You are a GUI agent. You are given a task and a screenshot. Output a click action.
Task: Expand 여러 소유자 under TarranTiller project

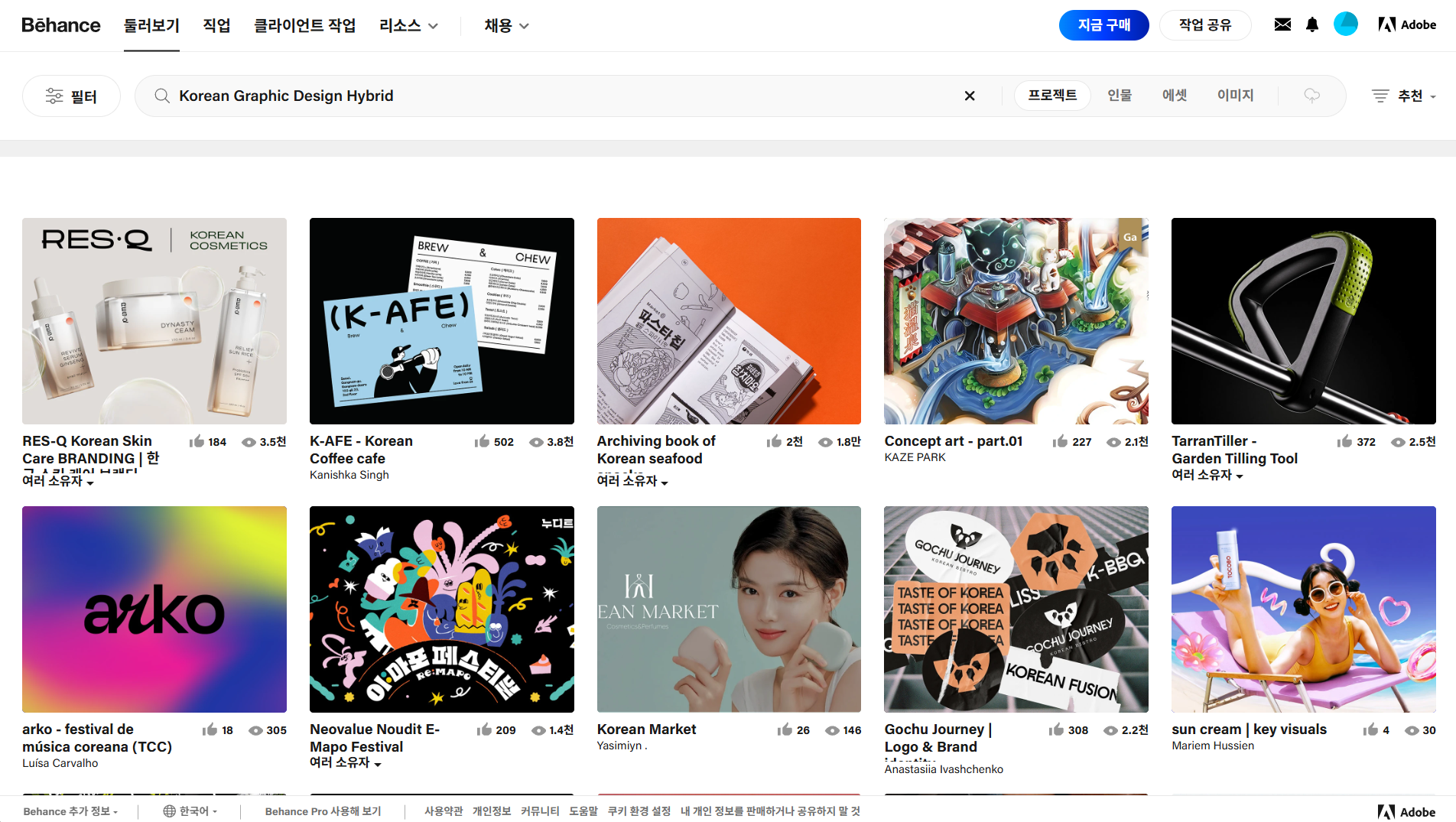[1207, 475]
